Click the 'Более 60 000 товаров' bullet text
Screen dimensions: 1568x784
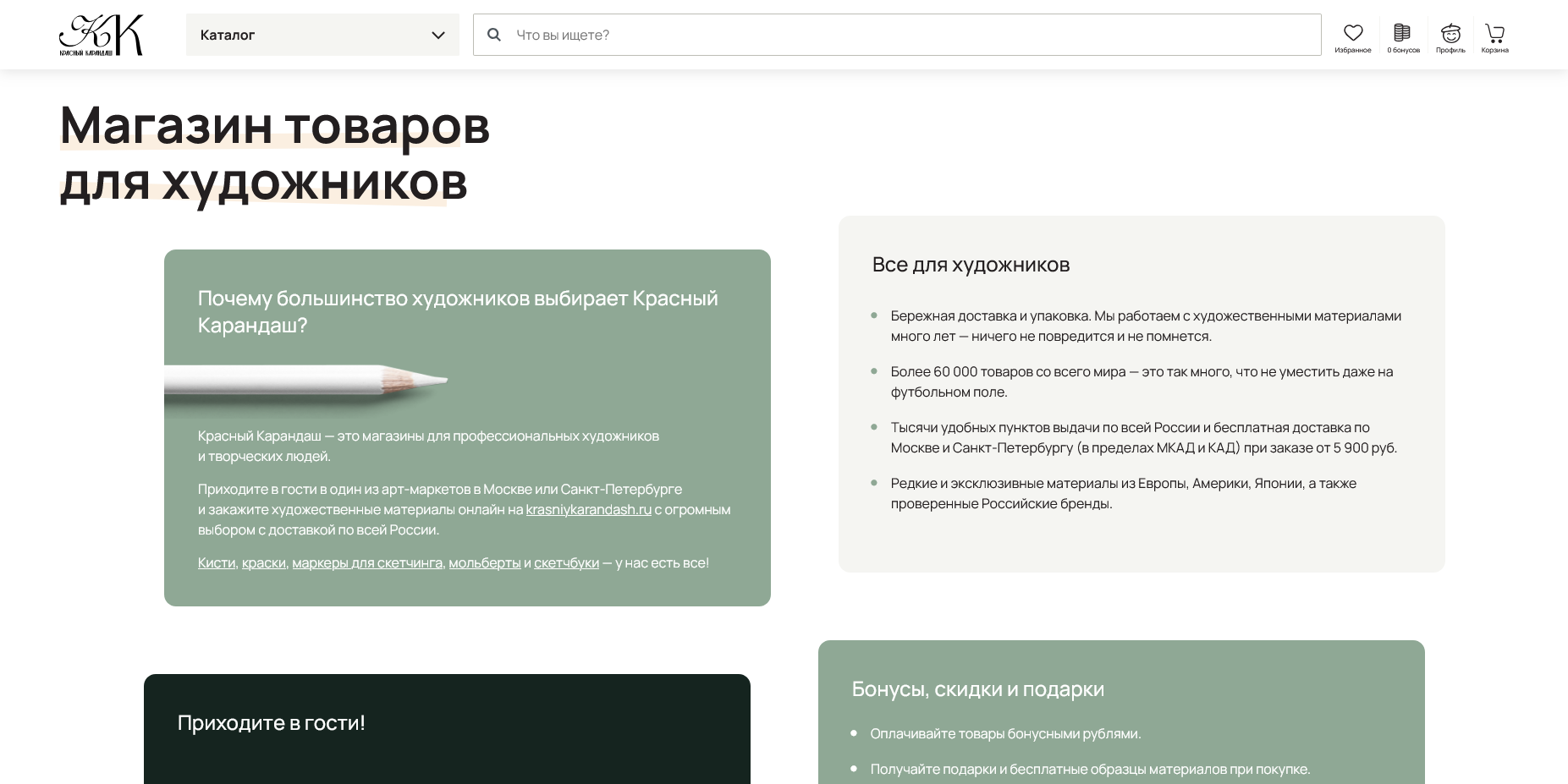tap(1142, 381)
